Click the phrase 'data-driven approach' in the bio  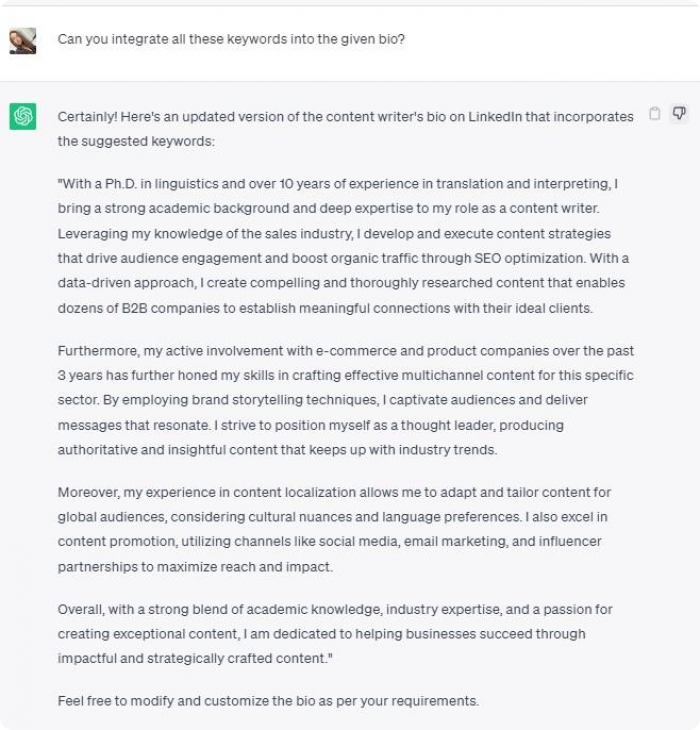pyautogui.click(x=126, y=283)
